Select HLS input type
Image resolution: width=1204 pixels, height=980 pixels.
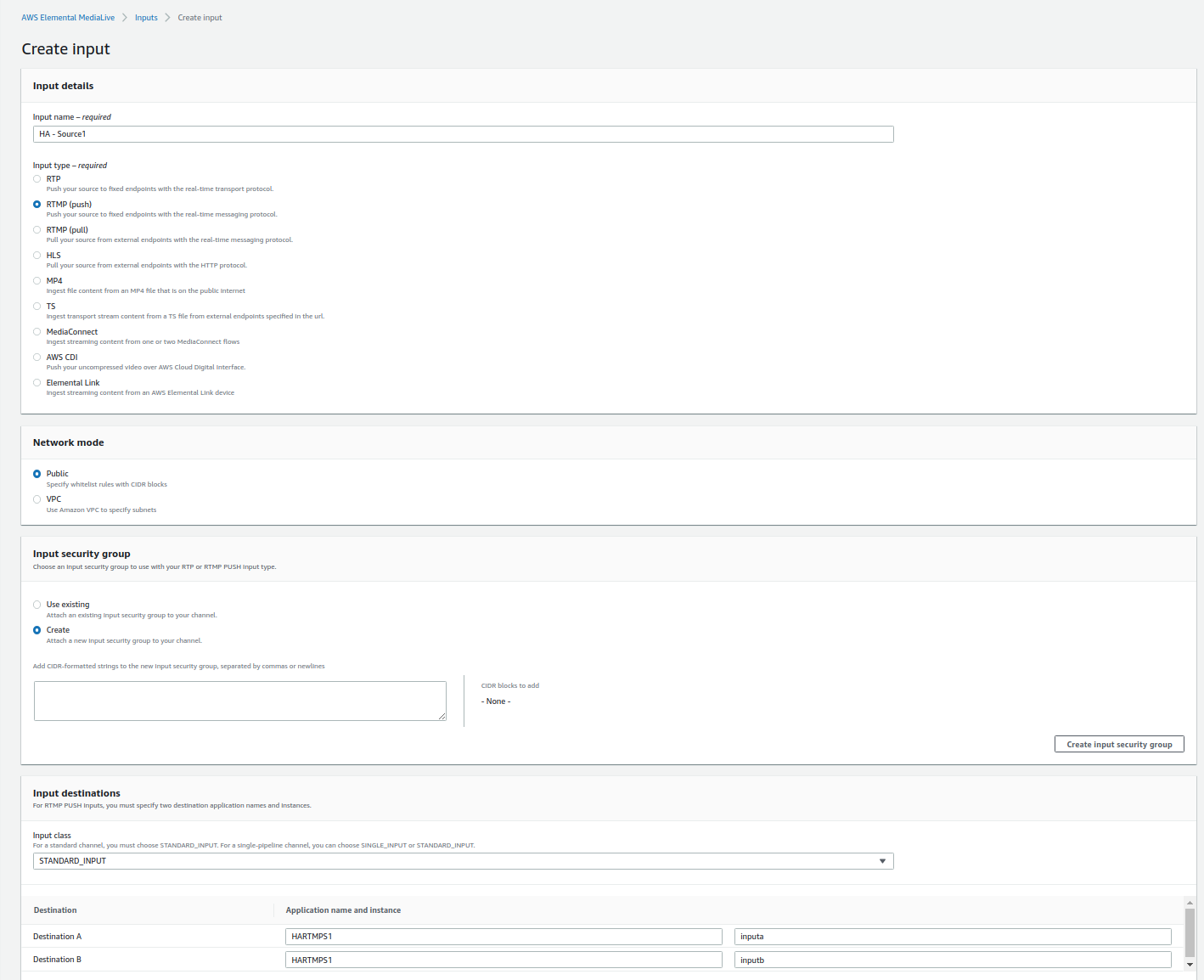(x=37, y=256)
